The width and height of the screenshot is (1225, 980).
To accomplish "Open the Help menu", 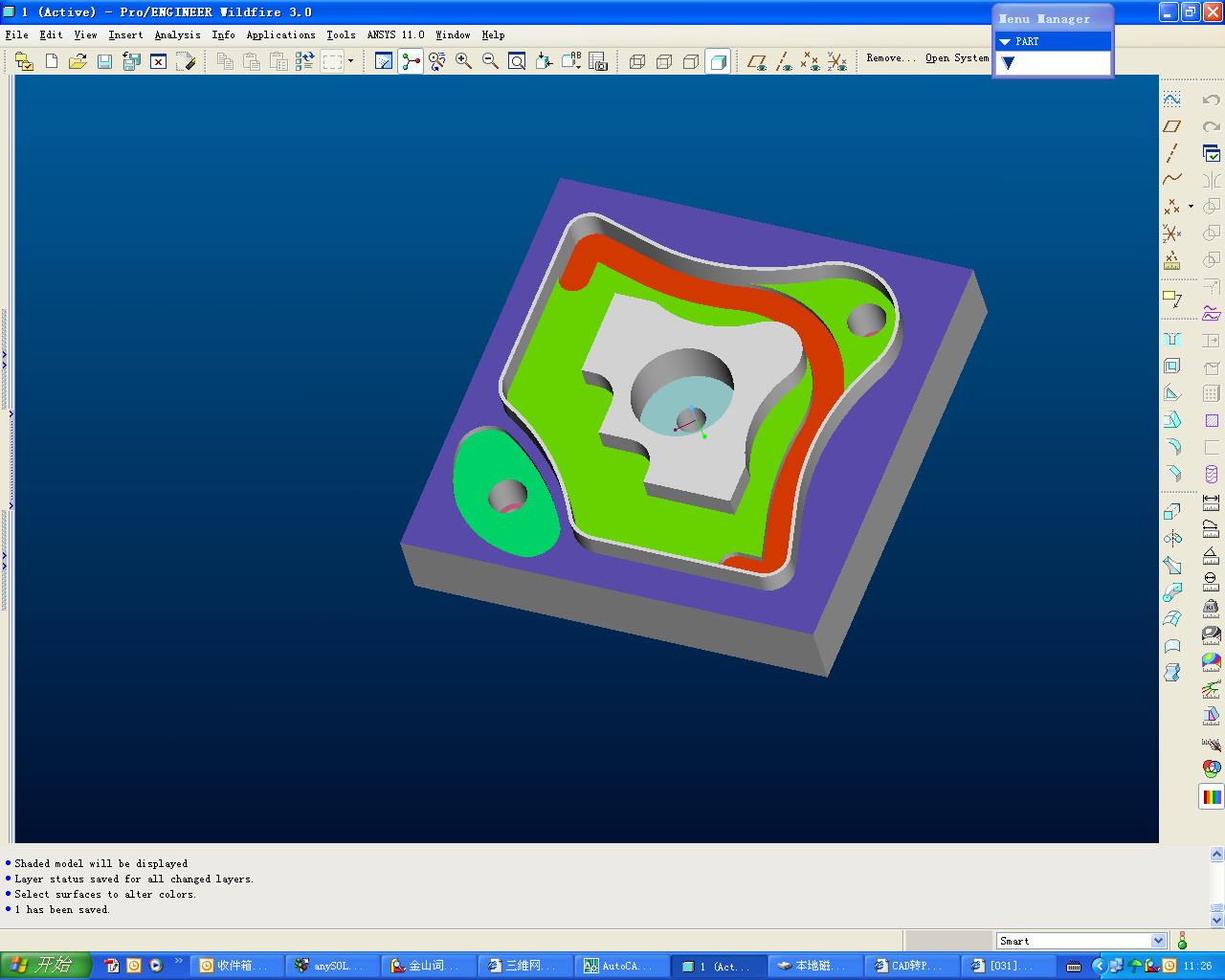I will pyautogui.click(x=493, y=34).
